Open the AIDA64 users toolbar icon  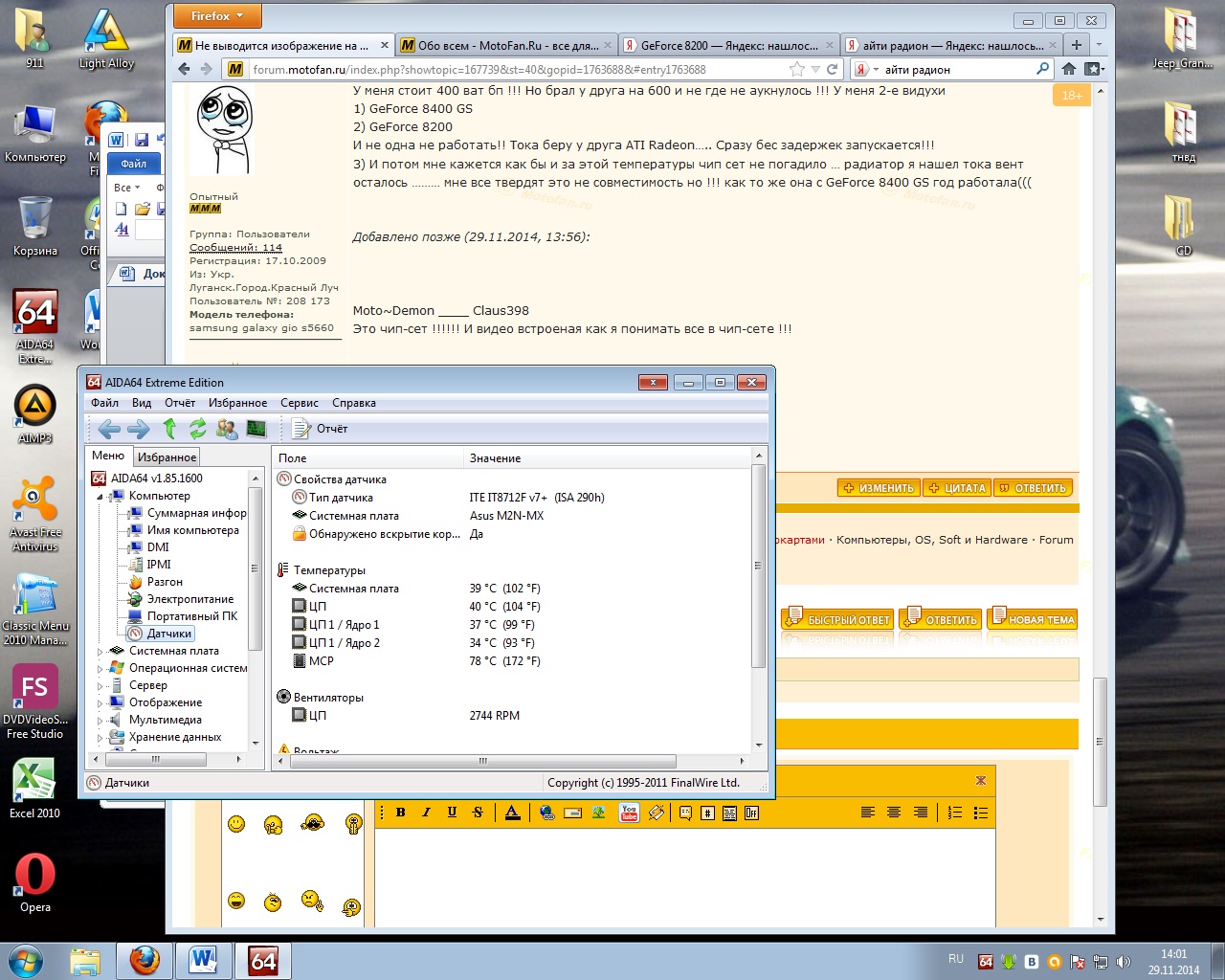point(227,429)
